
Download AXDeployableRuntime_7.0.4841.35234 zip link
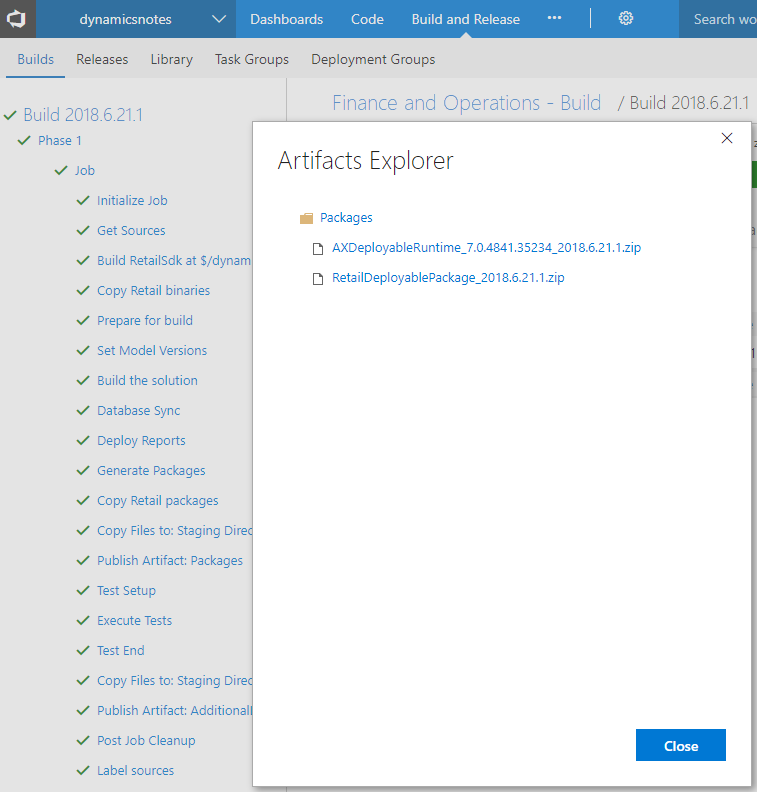pyautogui.click(x=486, y=248)
